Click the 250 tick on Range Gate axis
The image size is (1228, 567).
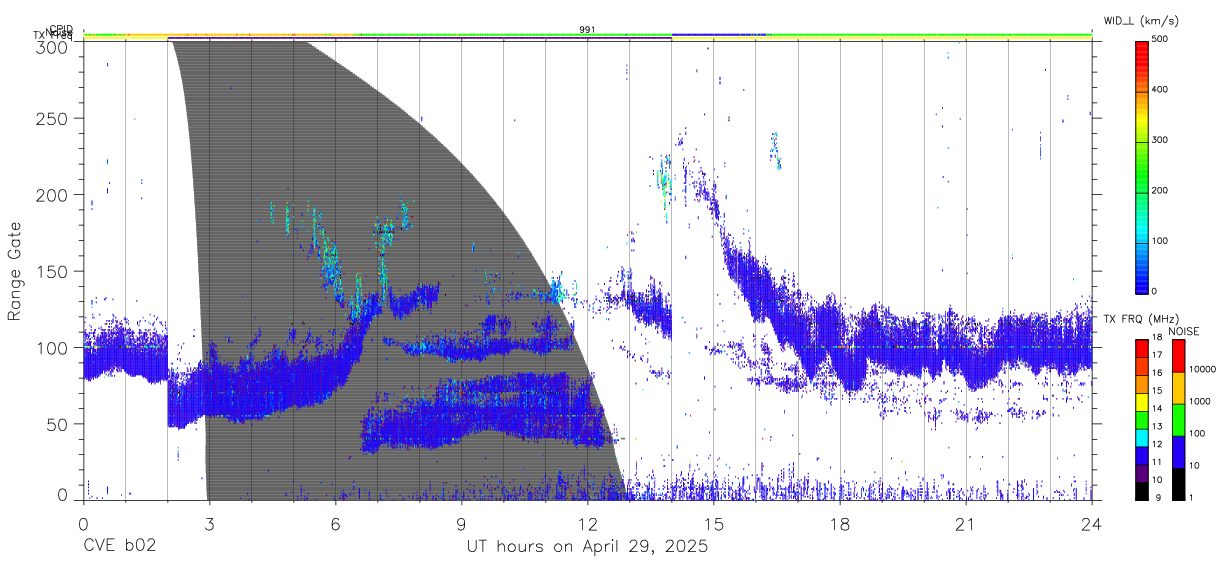[54, 118]
